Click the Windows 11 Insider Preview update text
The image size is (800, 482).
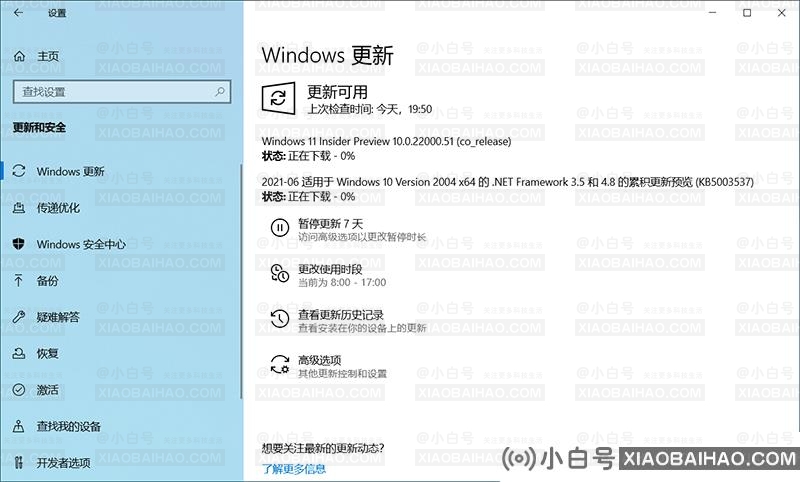[386, 141]
